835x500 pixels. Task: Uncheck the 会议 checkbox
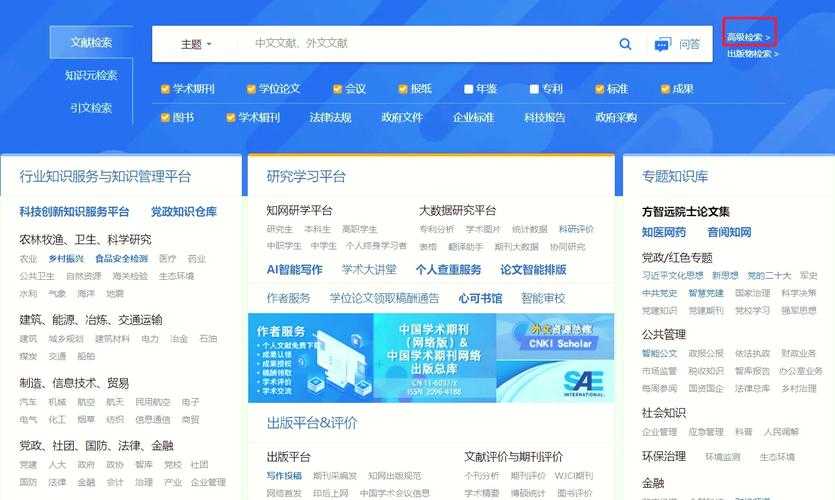[337, 89]
